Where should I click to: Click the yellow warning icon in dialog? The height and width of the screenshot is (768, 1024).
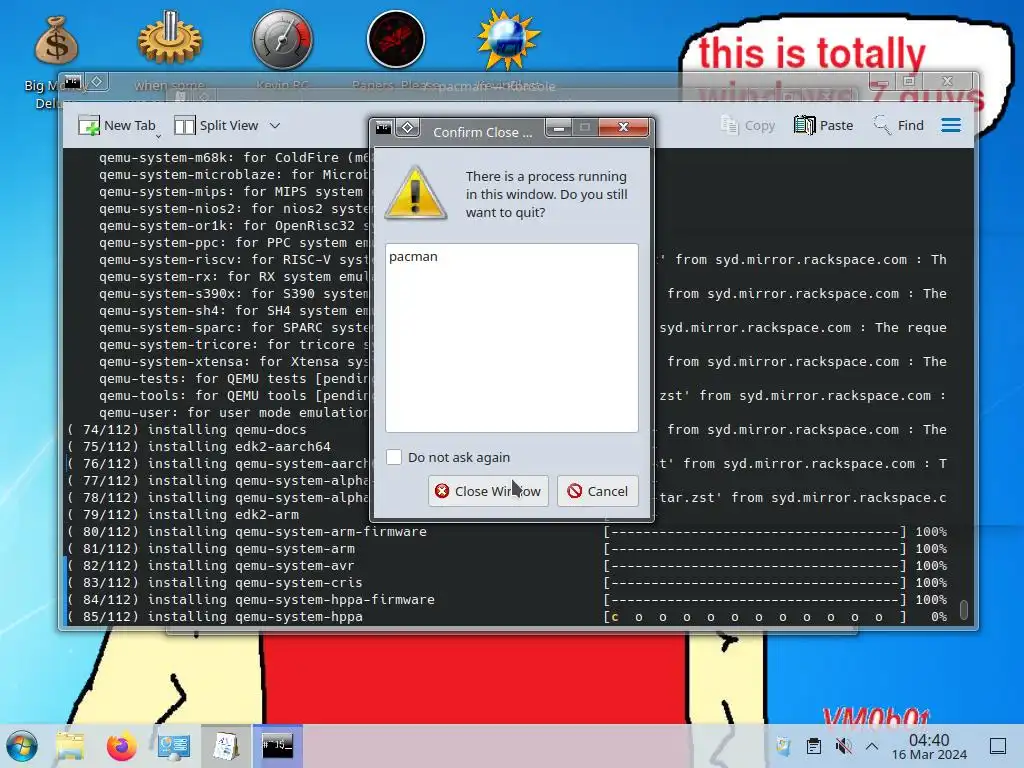415,194
